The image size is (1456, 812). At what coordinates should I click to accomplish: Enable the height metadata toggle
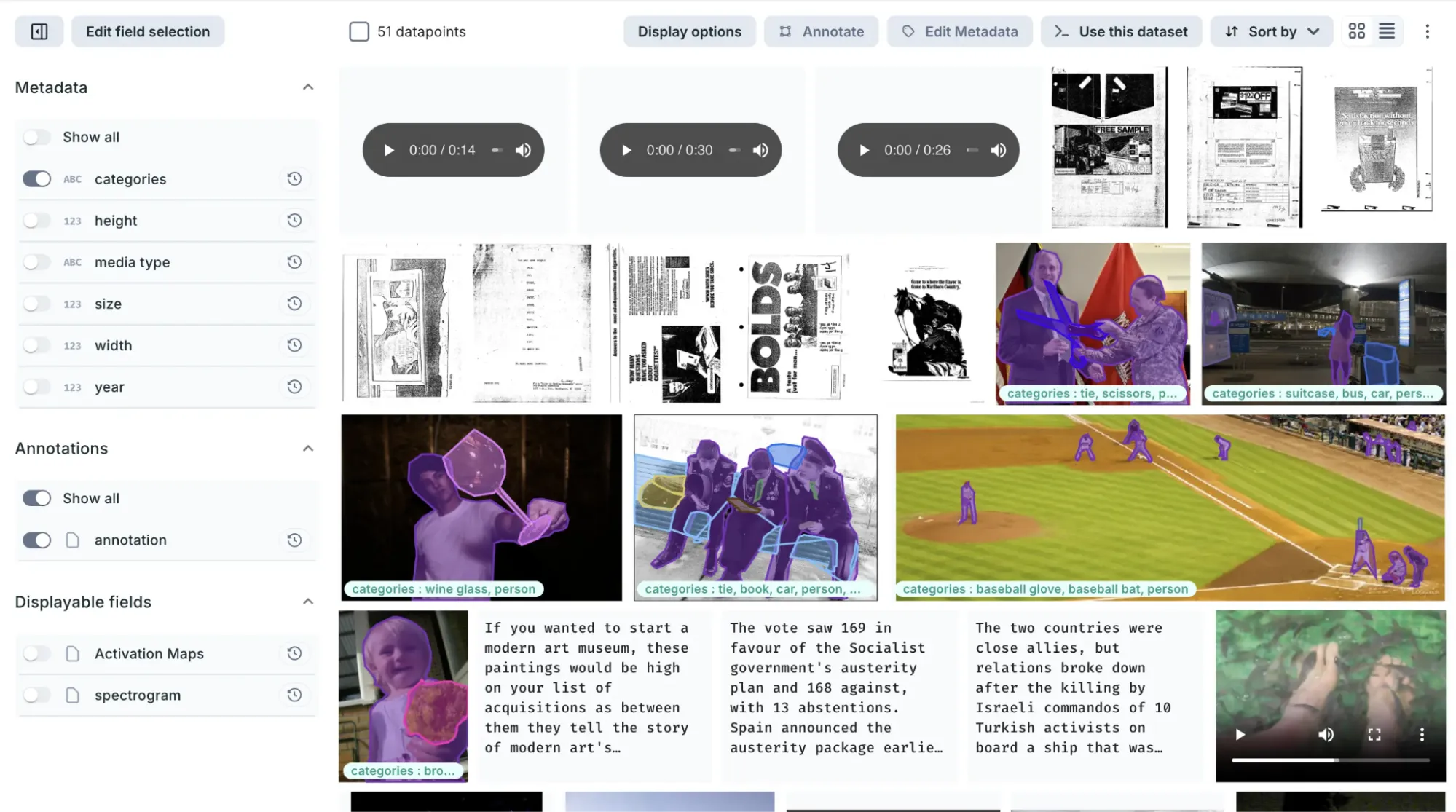pos(36,221)
